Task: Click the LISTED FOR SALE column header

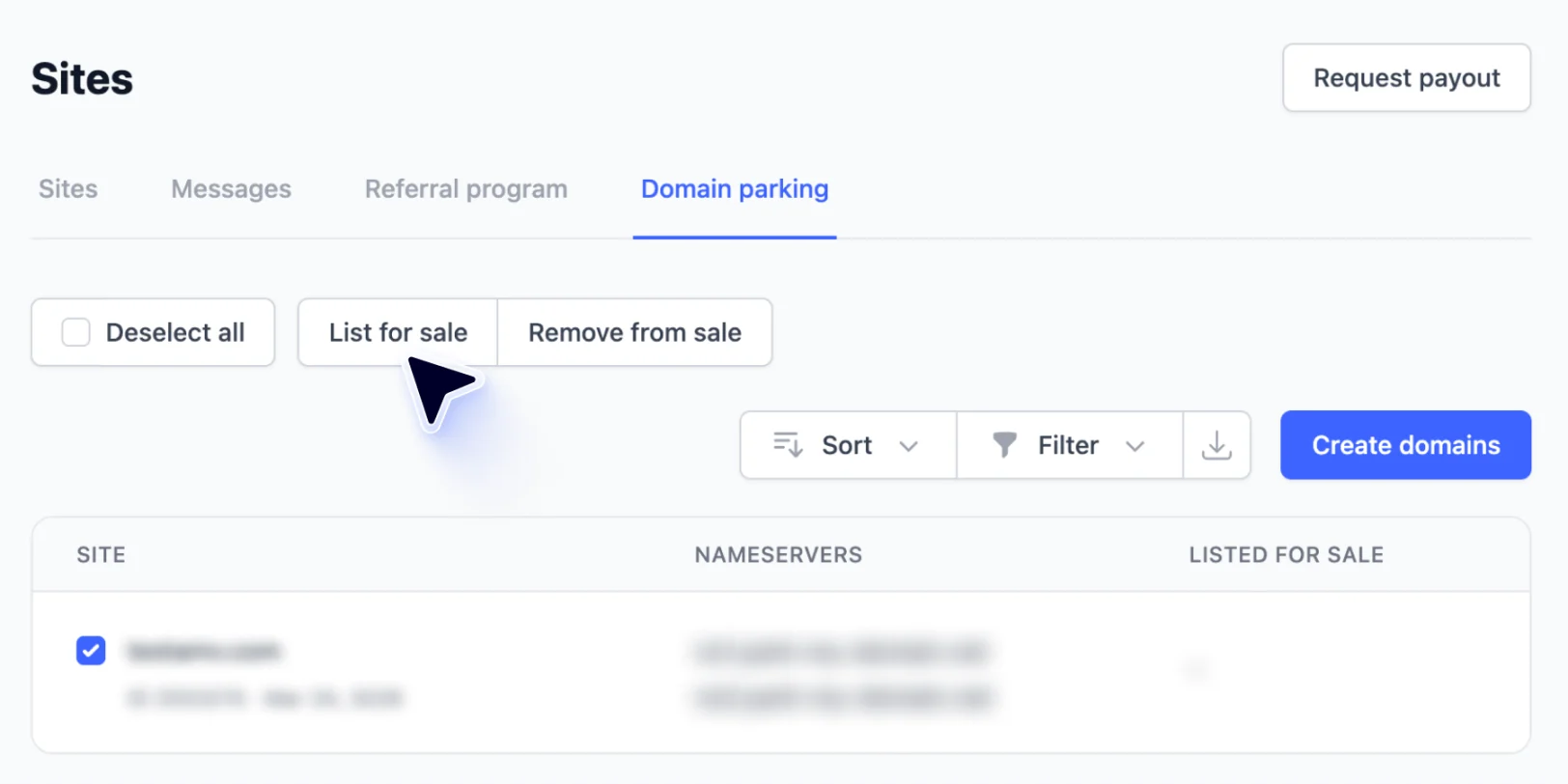Action: 1286,555
